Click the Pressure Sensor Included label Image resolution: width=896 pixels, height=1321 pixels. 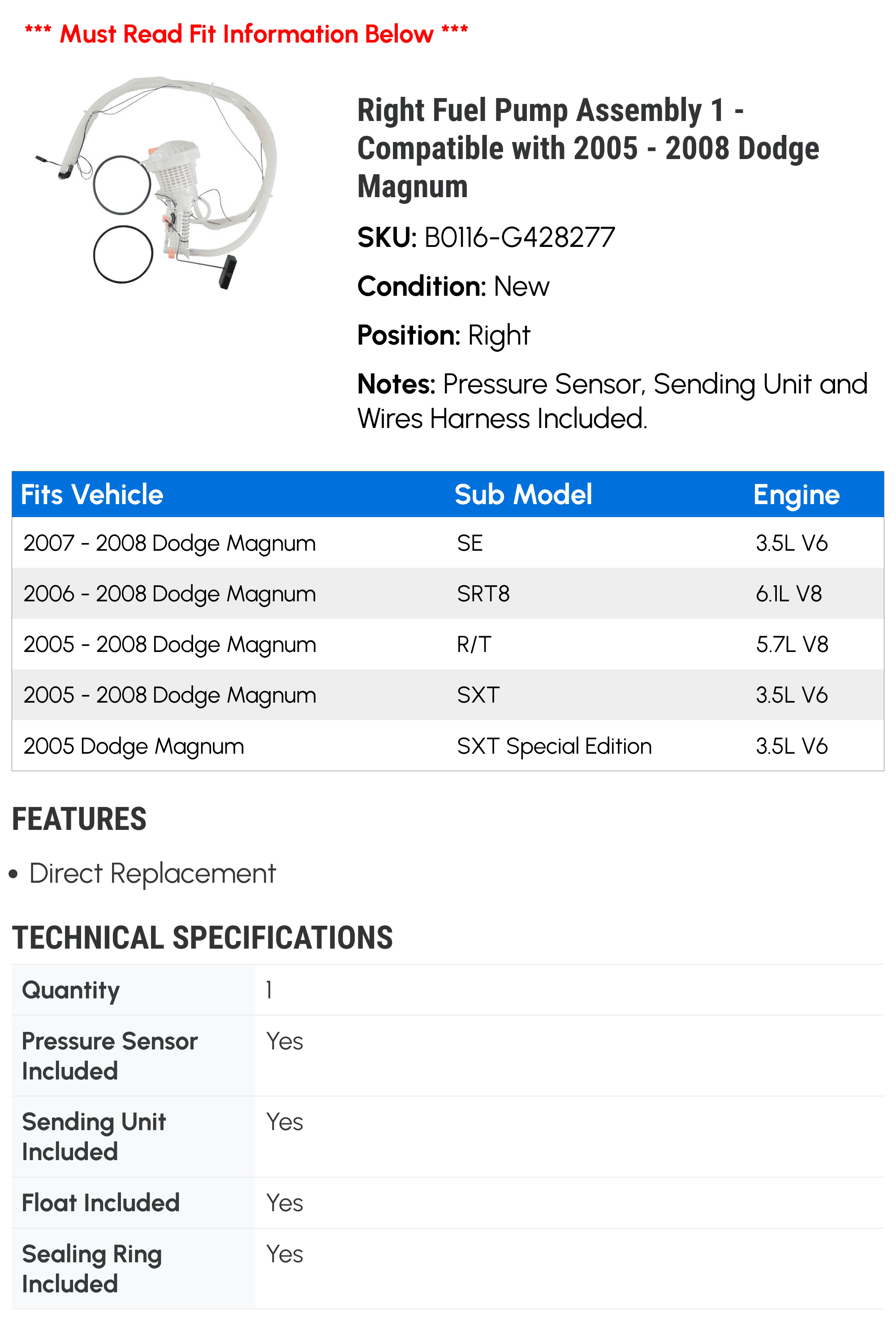point(110,1056)
